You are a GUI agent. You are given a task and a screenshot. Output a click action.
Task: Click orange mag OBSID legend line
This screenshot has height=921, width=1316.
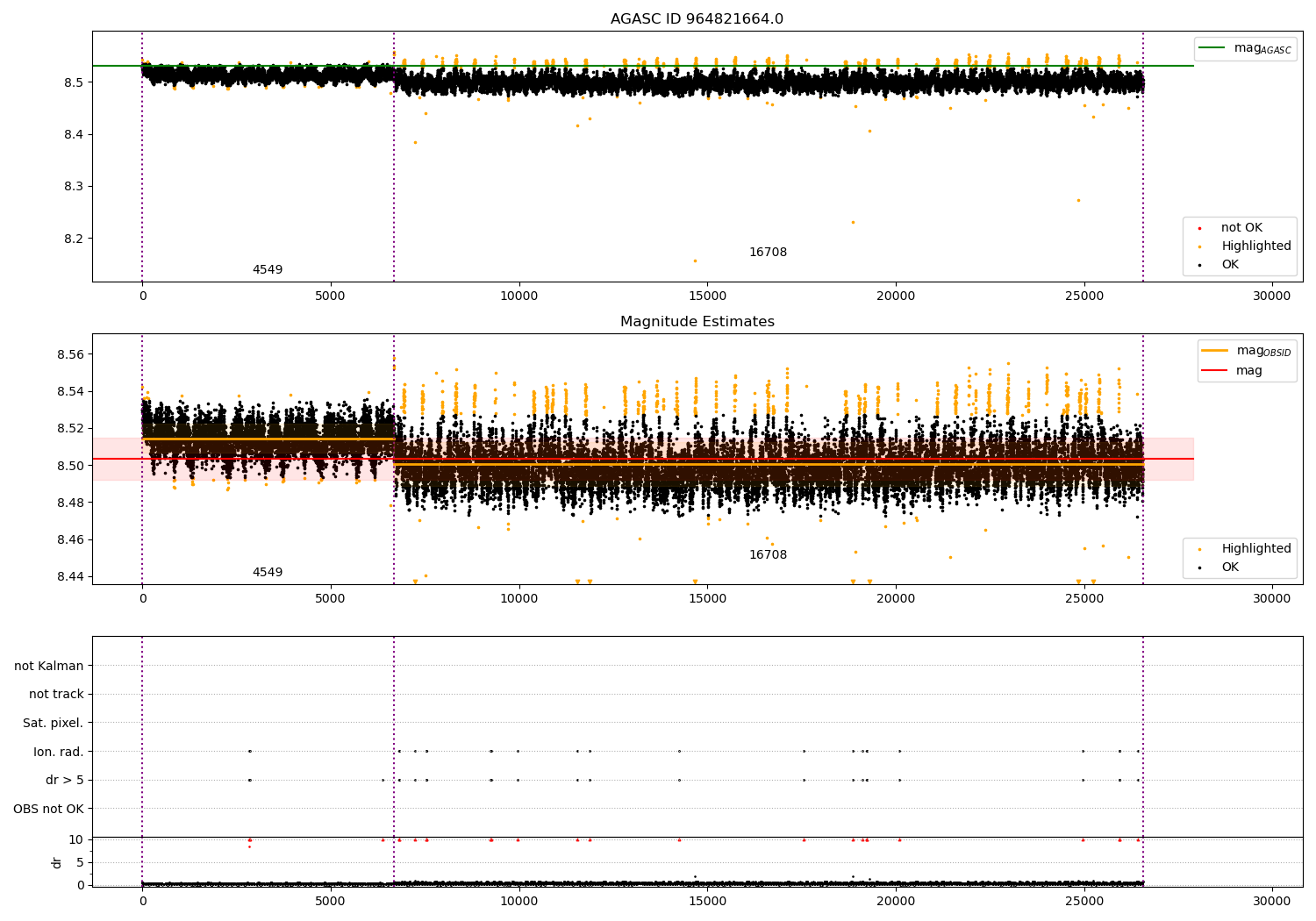point(1215,351)
